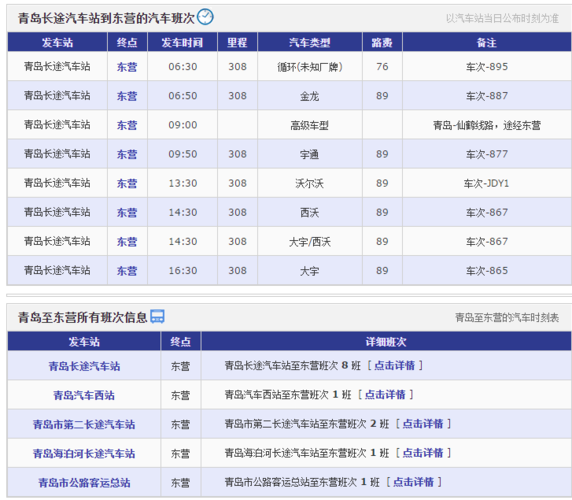Select the 16:30 departure time cell
The image size is (572, 500).
coord(182,271)
